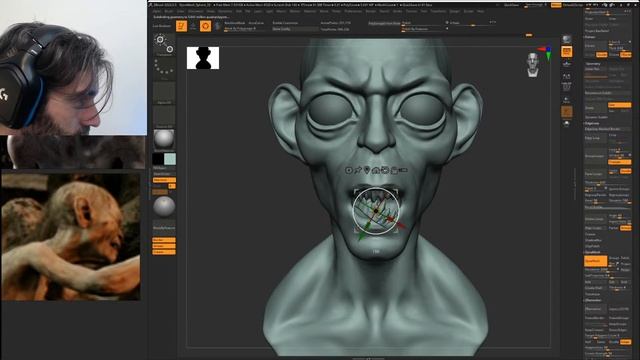Toggle gizmo Sticky mode icon
640x360 pixels.
pos(358,170)
